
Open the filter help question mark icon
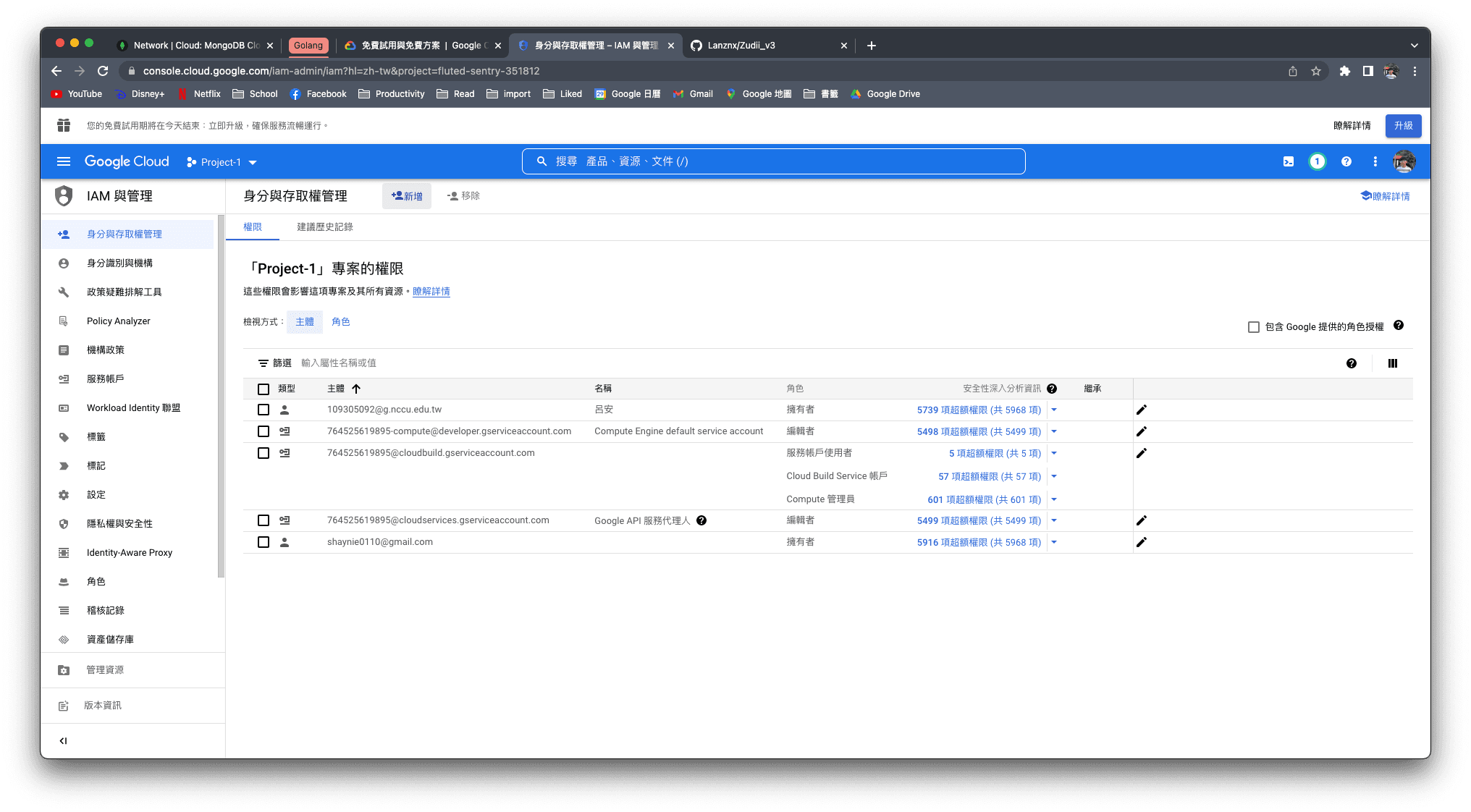1352,363
